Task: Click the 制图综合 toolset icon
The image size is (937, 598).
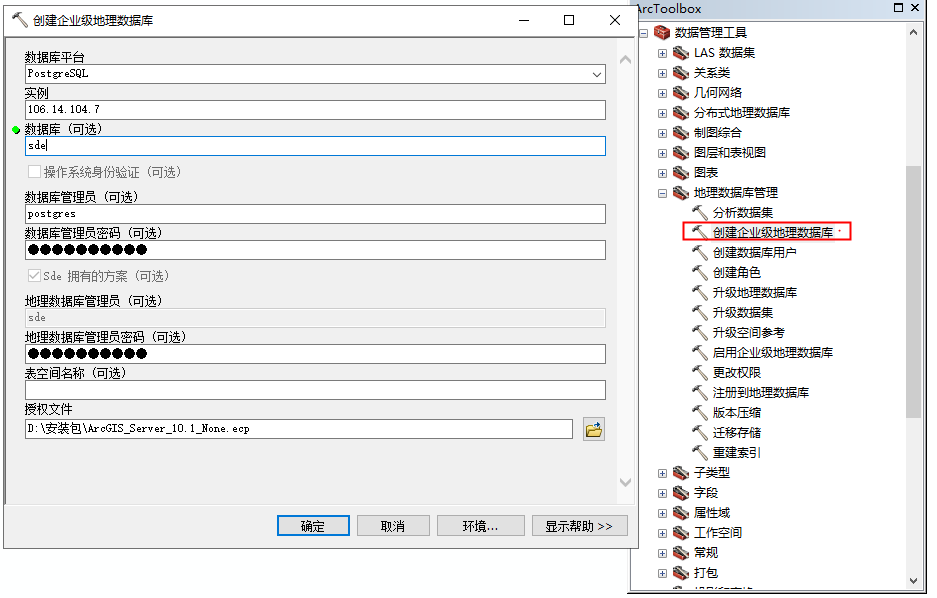Action: pyautogui.click(x=681, y=133)
